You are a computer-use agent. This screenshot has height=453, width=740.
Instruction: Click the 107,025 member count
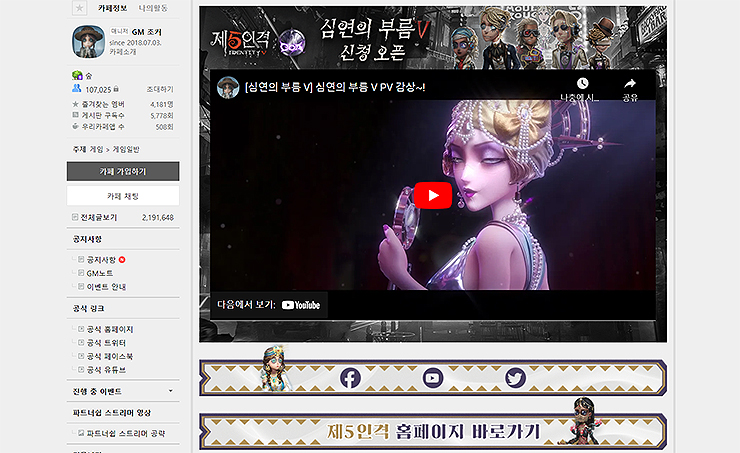click(x=98, y=89)
